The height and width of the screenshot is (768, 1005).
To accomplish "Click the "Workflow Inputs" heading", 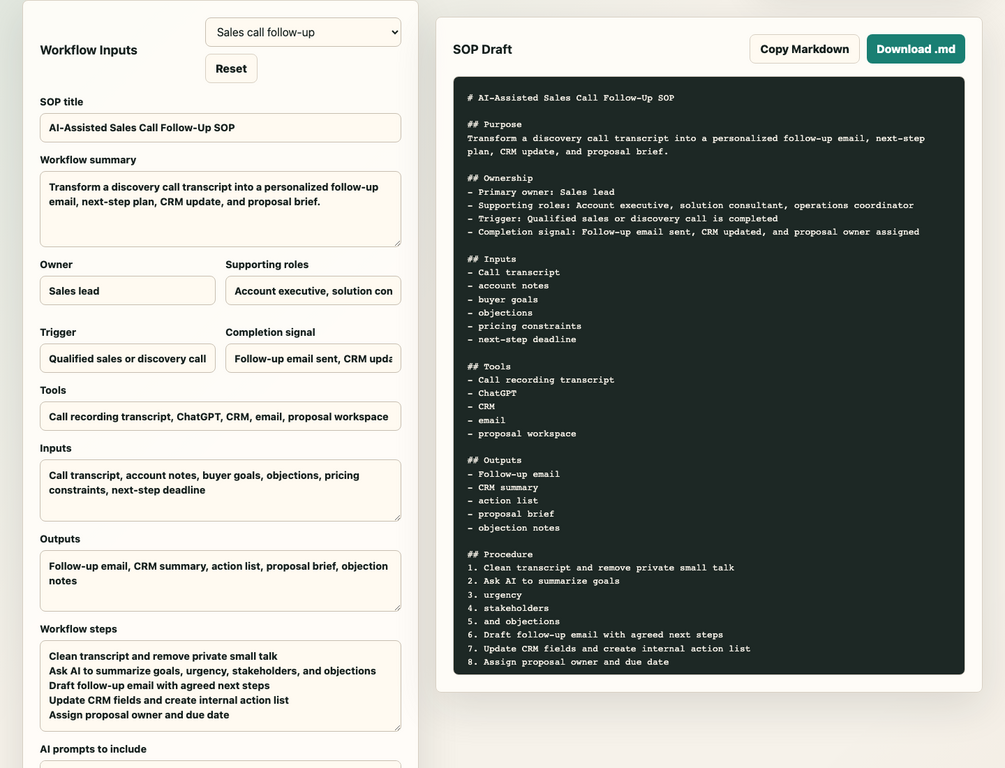I will click(x=88, y=50).
